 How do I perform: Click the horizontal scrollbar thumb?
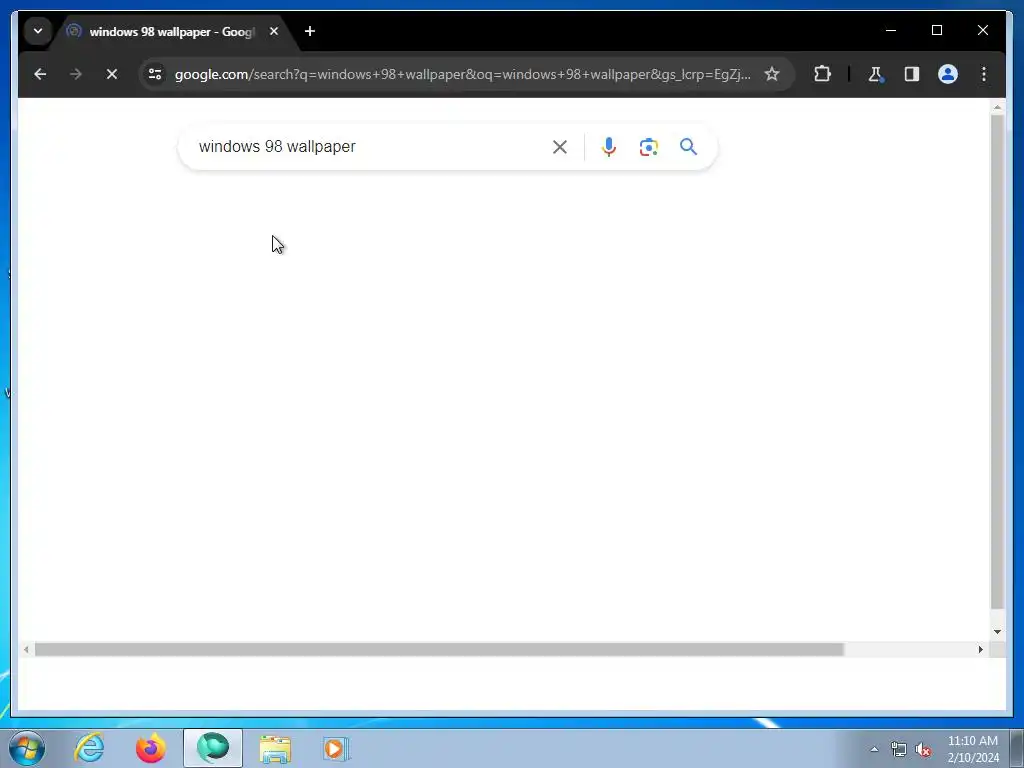click(439, 649)
